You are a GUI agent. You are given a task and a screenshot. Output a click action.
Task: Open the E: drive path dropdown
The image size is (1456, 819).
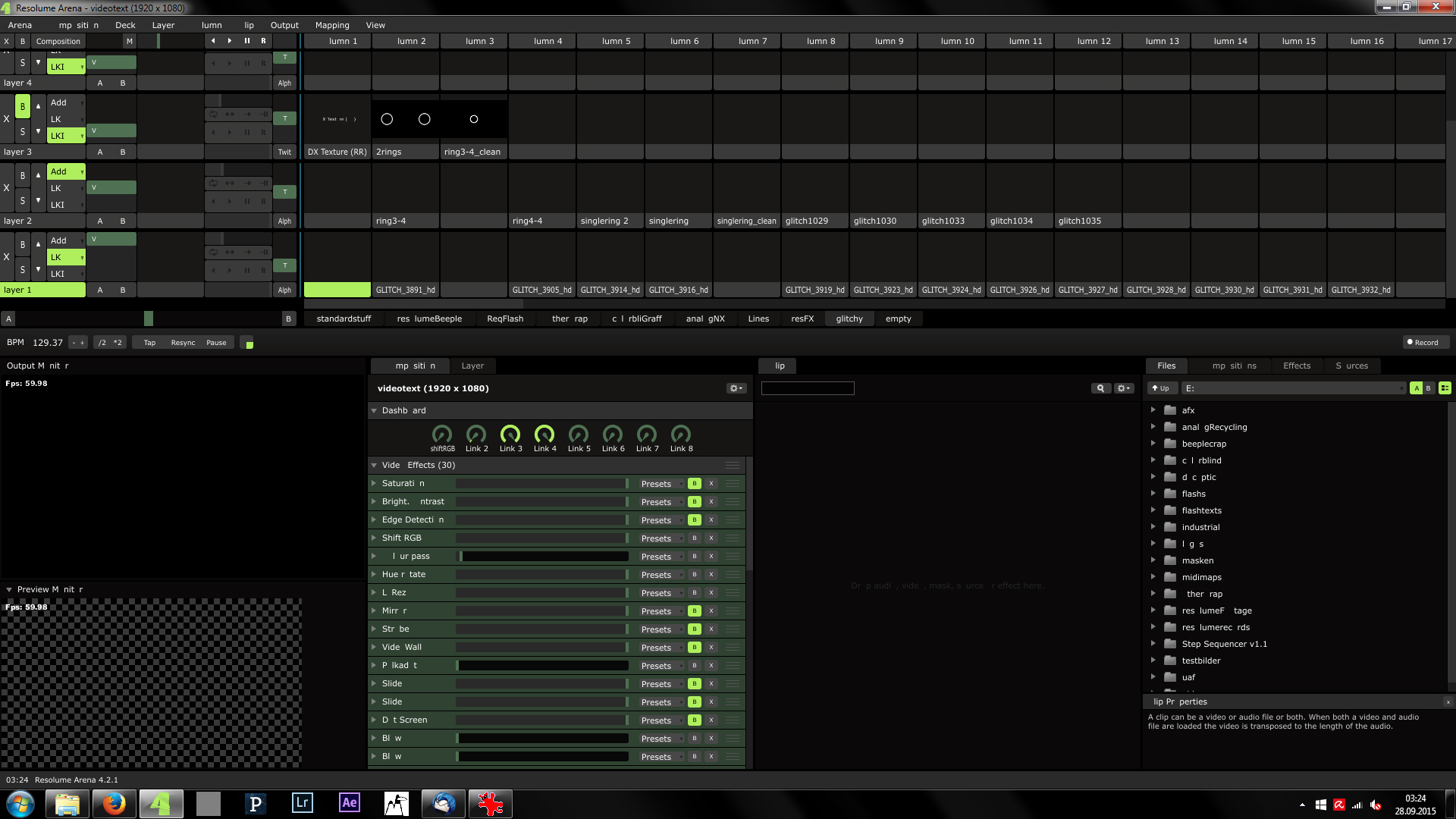(1400, 388)
